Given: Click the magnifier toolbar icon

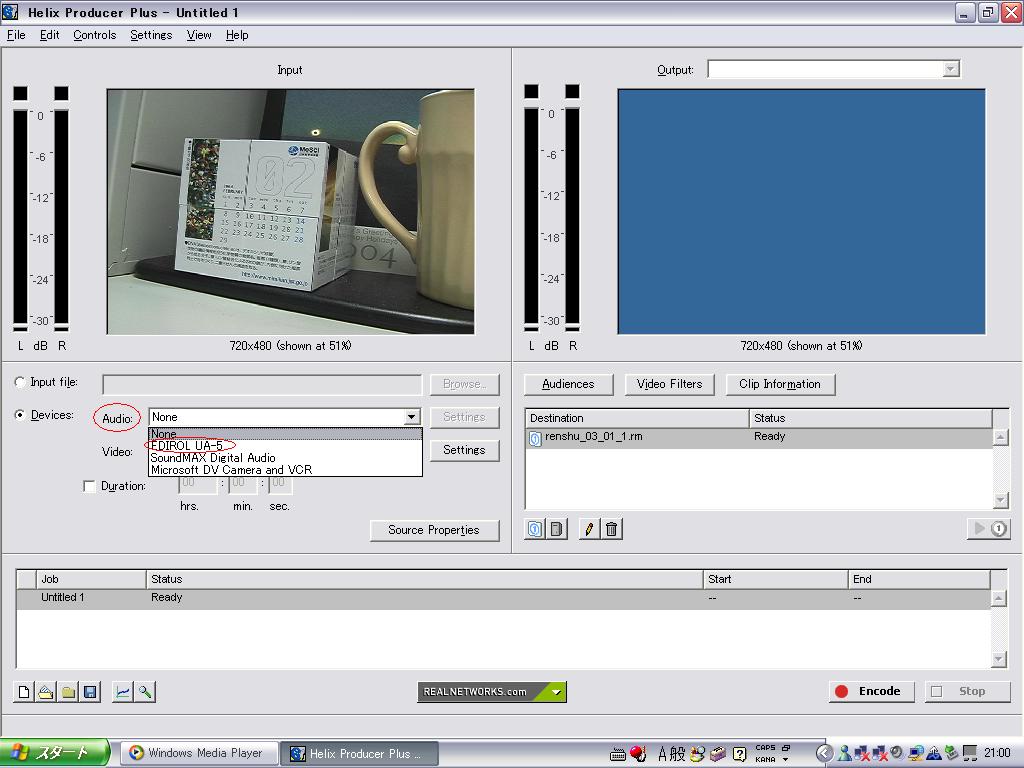Looking at the screenshot, I should point(144,692).
